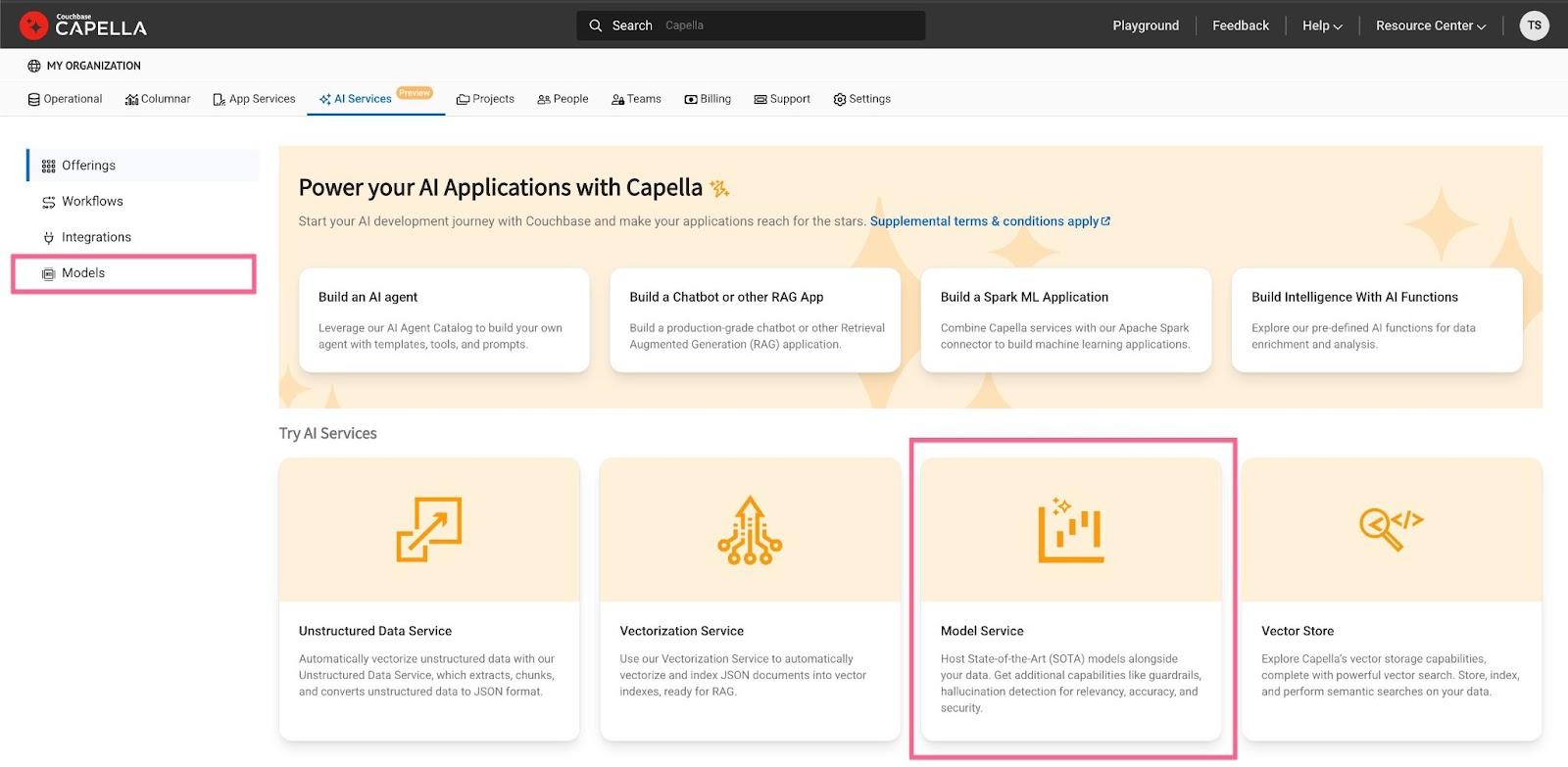Select the AI Services tab
Screen dimensions: 1568x767
[375, 99]
